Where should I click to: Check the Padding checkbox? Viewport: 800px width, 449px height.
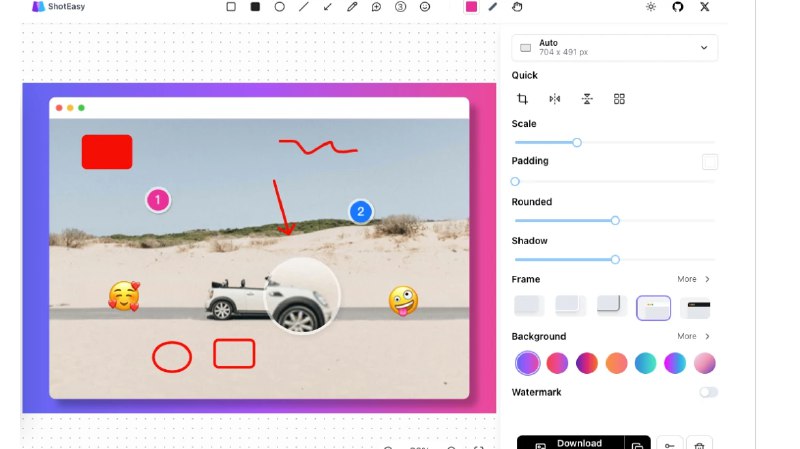tap(710, 162)
